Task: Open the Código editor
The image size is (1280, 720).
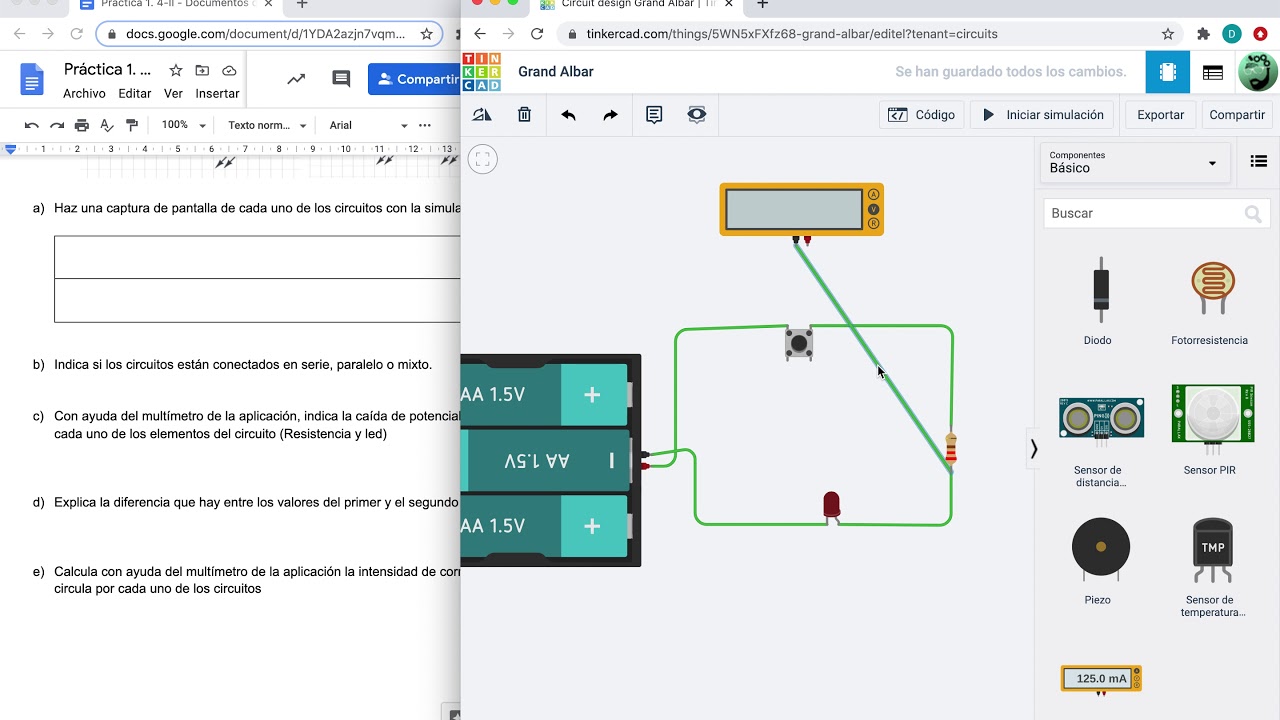Action: (x=921, y=115)
